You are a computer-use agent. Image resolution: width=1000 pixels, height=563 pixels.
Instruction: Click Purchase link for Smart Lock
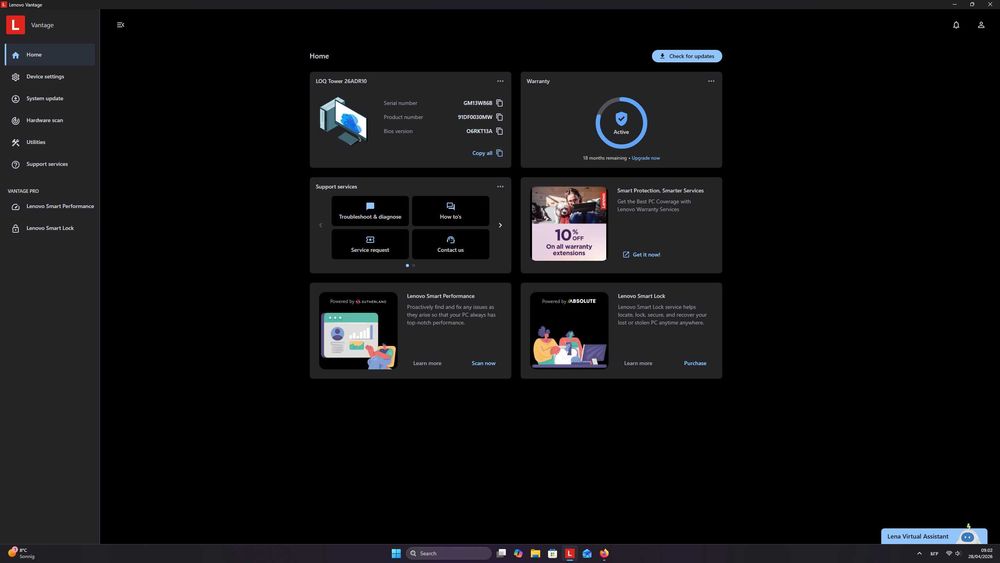tap(695, 363)
